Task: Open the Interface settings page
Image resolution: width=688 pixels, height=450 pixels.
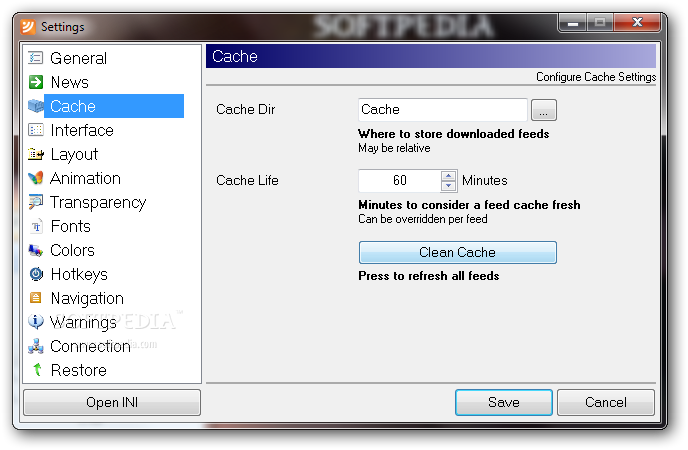Action: coord(82,130)
